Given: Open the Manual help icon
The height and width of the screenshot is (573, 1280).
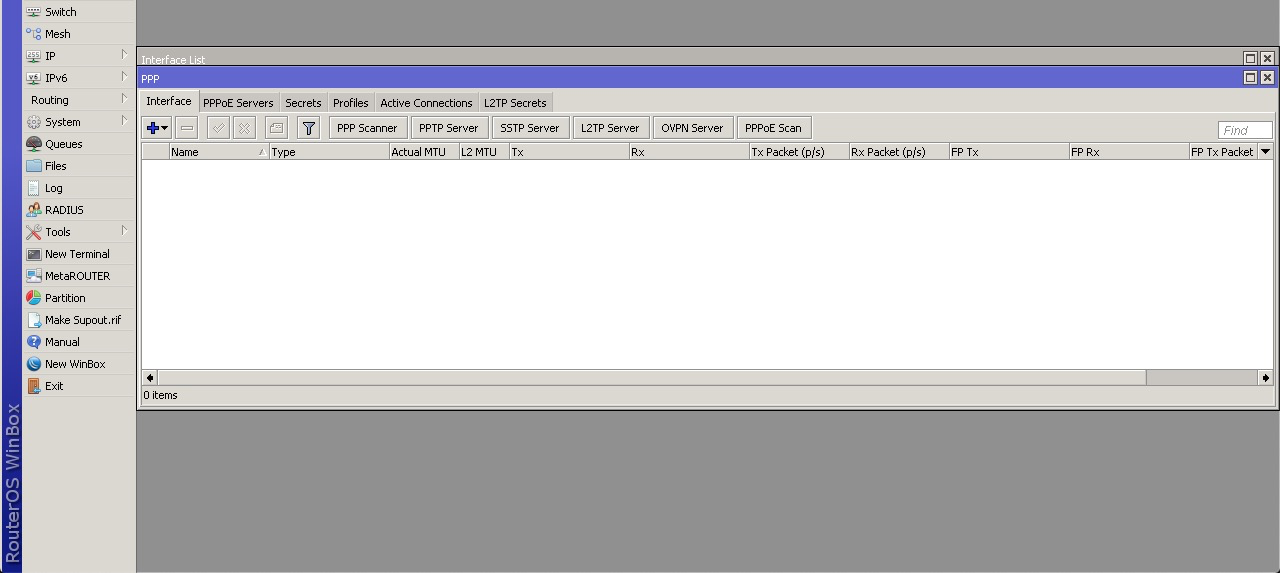Looking at the screenshot, I should [34, 342].
